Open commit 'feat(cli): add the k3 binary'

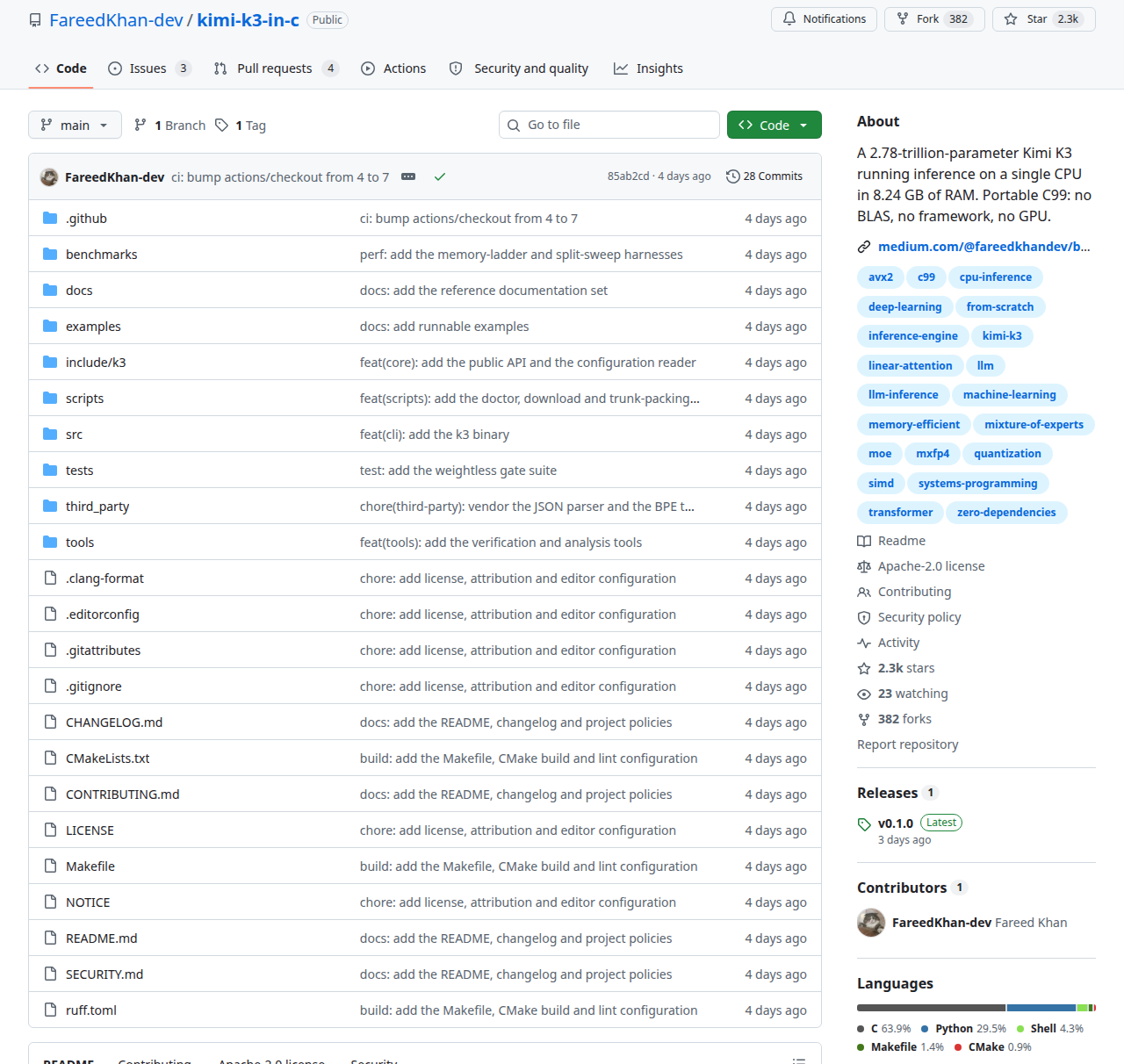click(435, 434)
